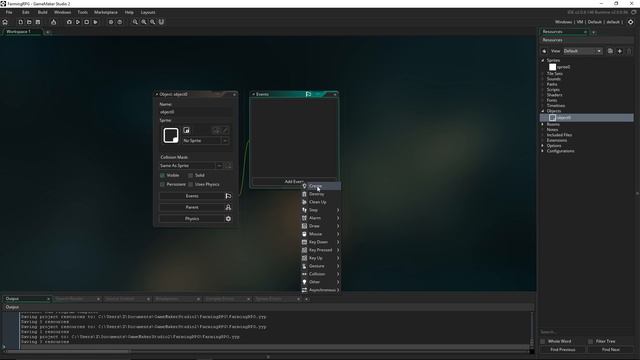Save project using toolbar disk icon
Viewport: 640px width, 360px height.
coord(38,22)
